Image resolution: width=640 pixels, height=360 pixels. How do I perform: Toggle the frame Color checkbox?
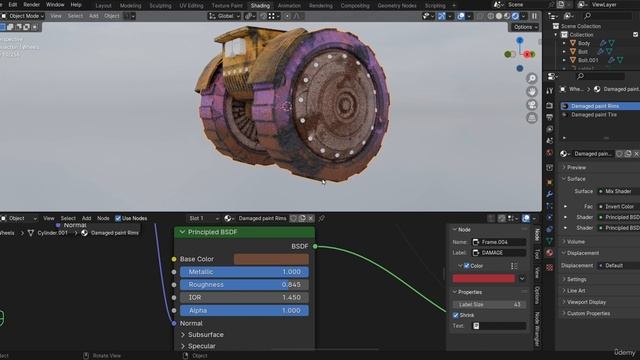click(x=467, y=266)
